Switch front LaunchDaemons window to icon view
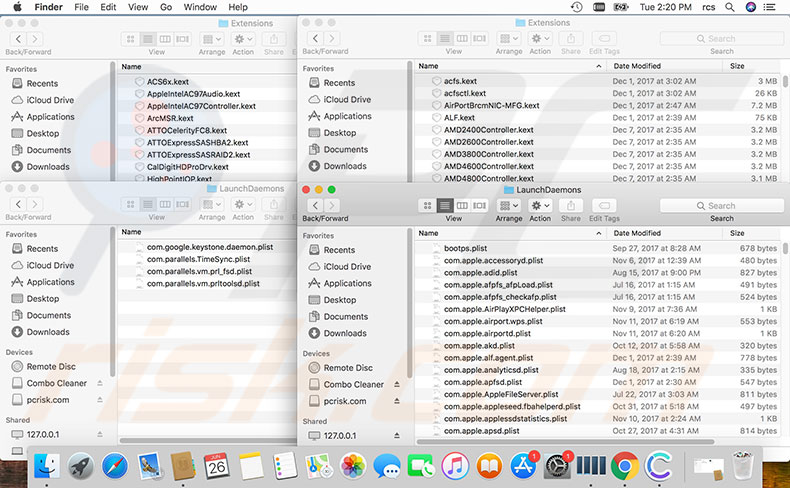Viewport: 790px width, 488px height. 427,205
